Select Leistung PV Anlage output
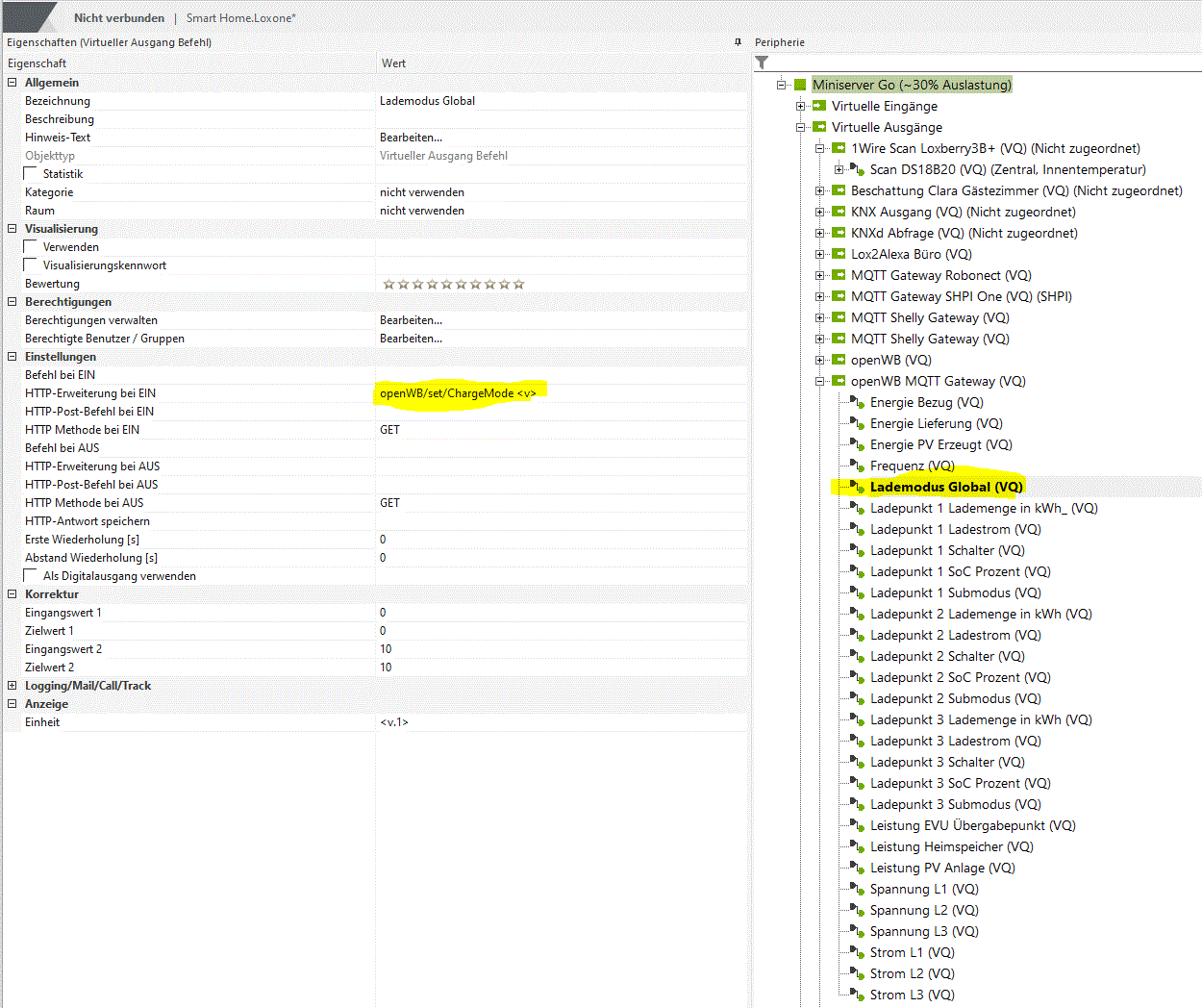1202x1008 pixels. [x=941, y=868]
